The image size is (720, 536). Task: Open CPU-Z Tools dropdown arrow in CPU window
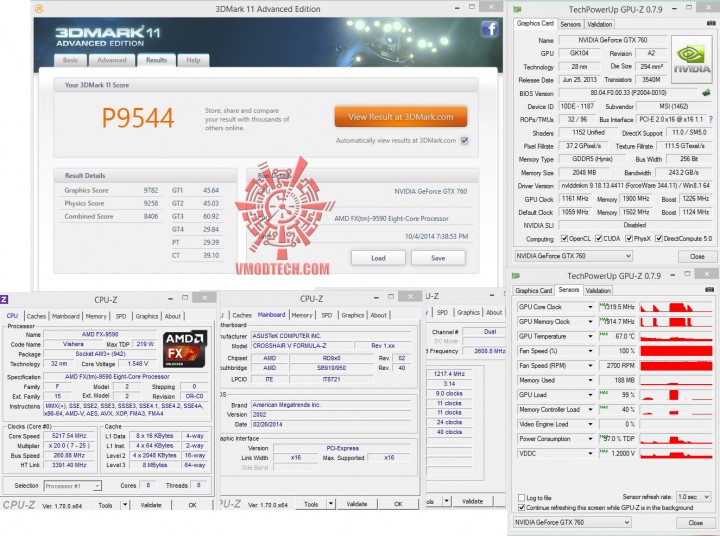tap(124, 505)
